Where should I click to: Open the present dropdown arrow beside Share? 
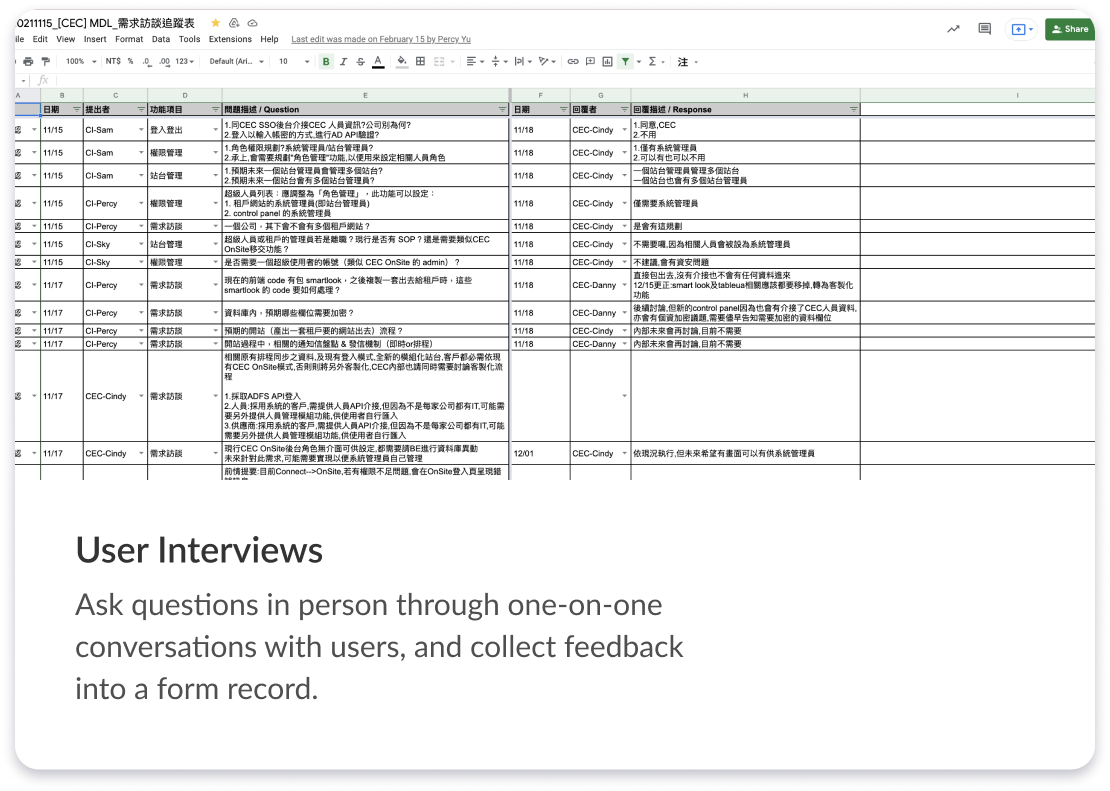point(1031,29)
